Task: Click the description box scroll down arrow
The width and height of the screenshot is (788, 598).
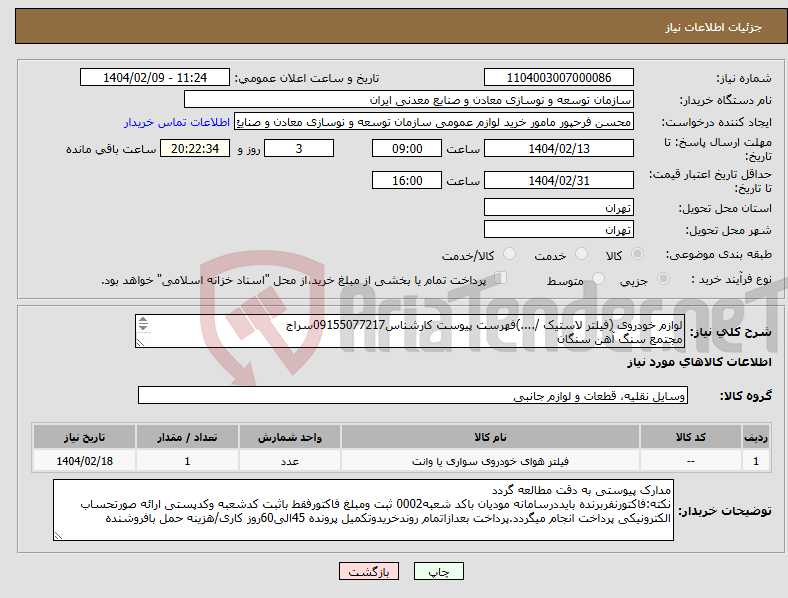Action: pos(143,327)
